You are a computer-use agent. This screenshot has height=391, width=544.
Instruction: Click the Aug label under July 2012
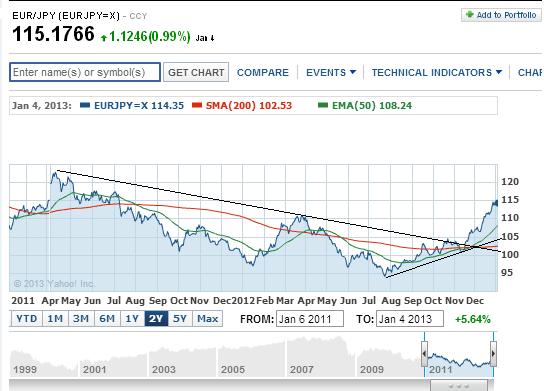(x=391, y=300)
